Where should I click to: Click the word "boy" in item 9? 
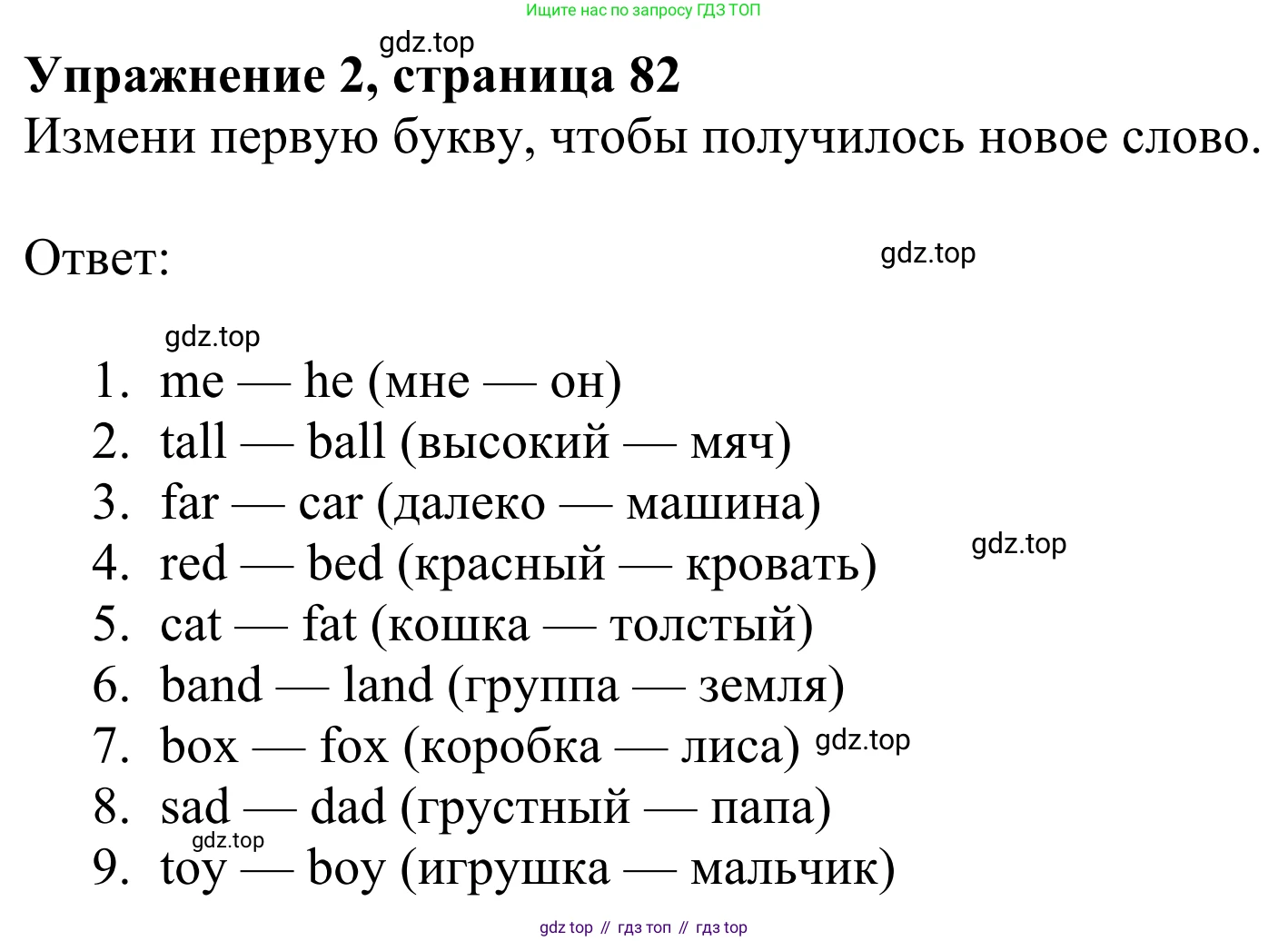(347, 868)
